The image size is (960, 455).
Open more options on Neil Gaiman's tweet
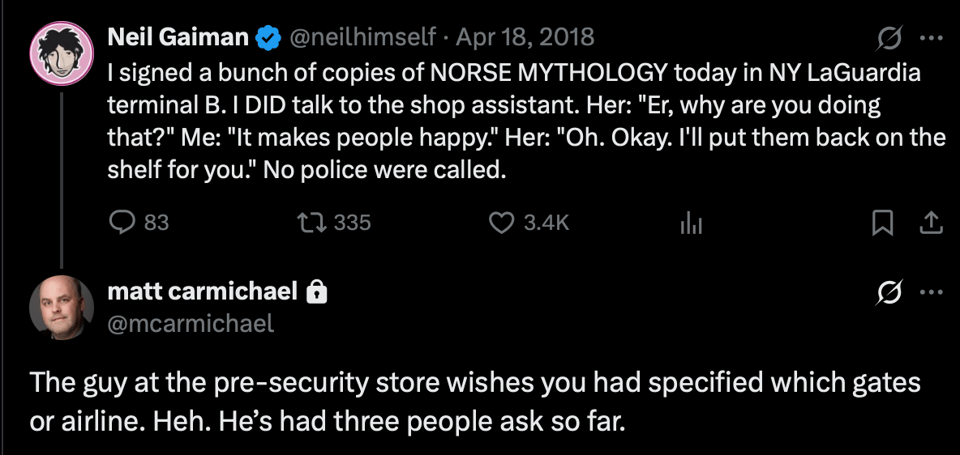click(931, 38)
